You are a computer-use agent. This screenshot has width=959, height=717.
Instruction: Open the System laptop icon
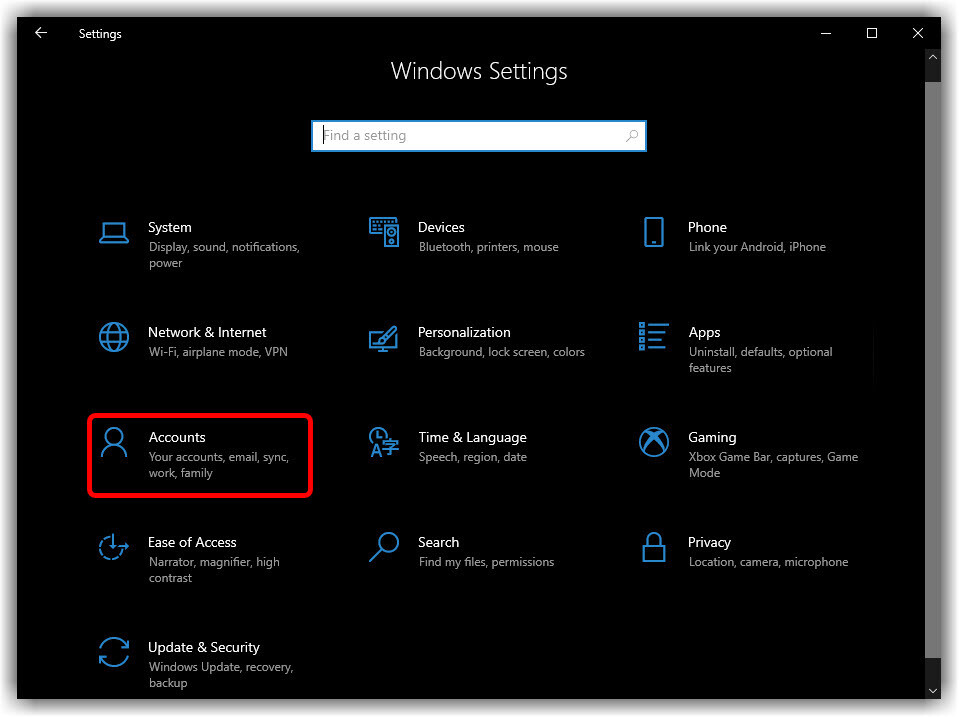point(114,233)
